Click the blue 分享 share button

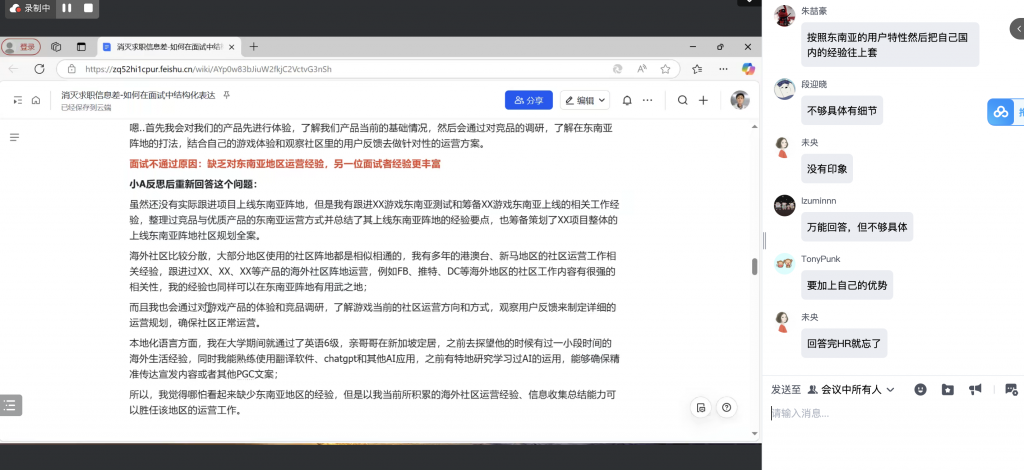pos(529,100)
